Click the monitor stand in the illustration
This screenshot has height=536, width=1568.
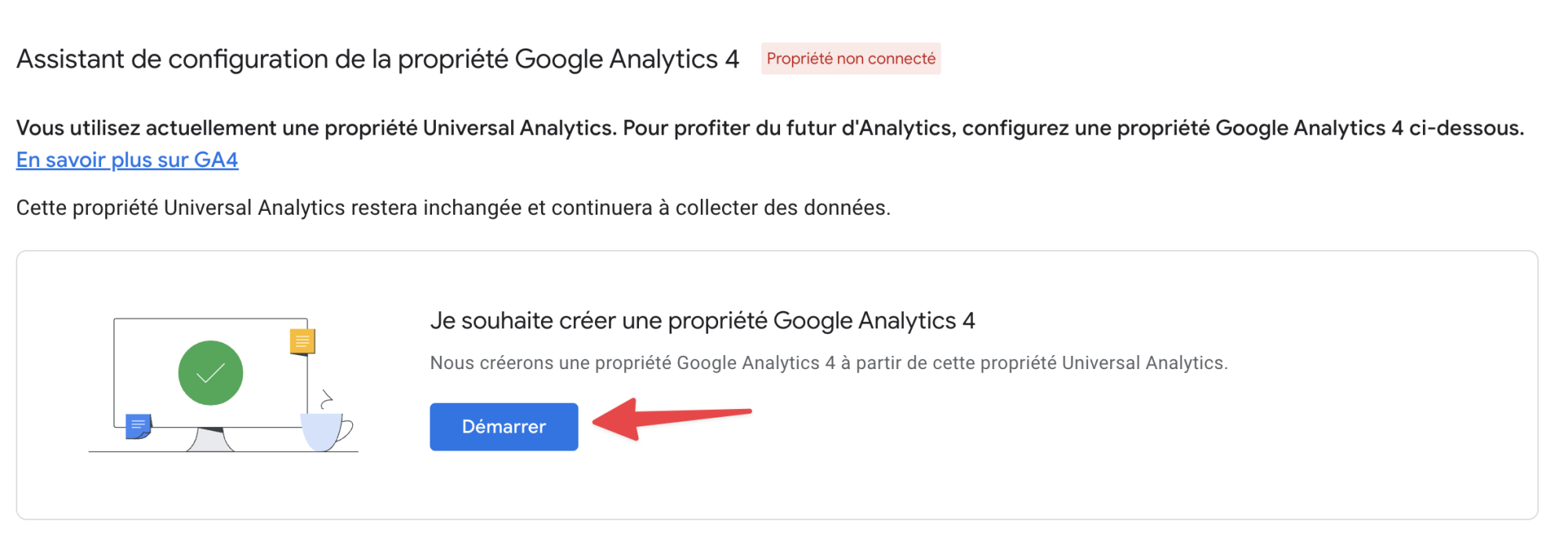coord(209,440)
